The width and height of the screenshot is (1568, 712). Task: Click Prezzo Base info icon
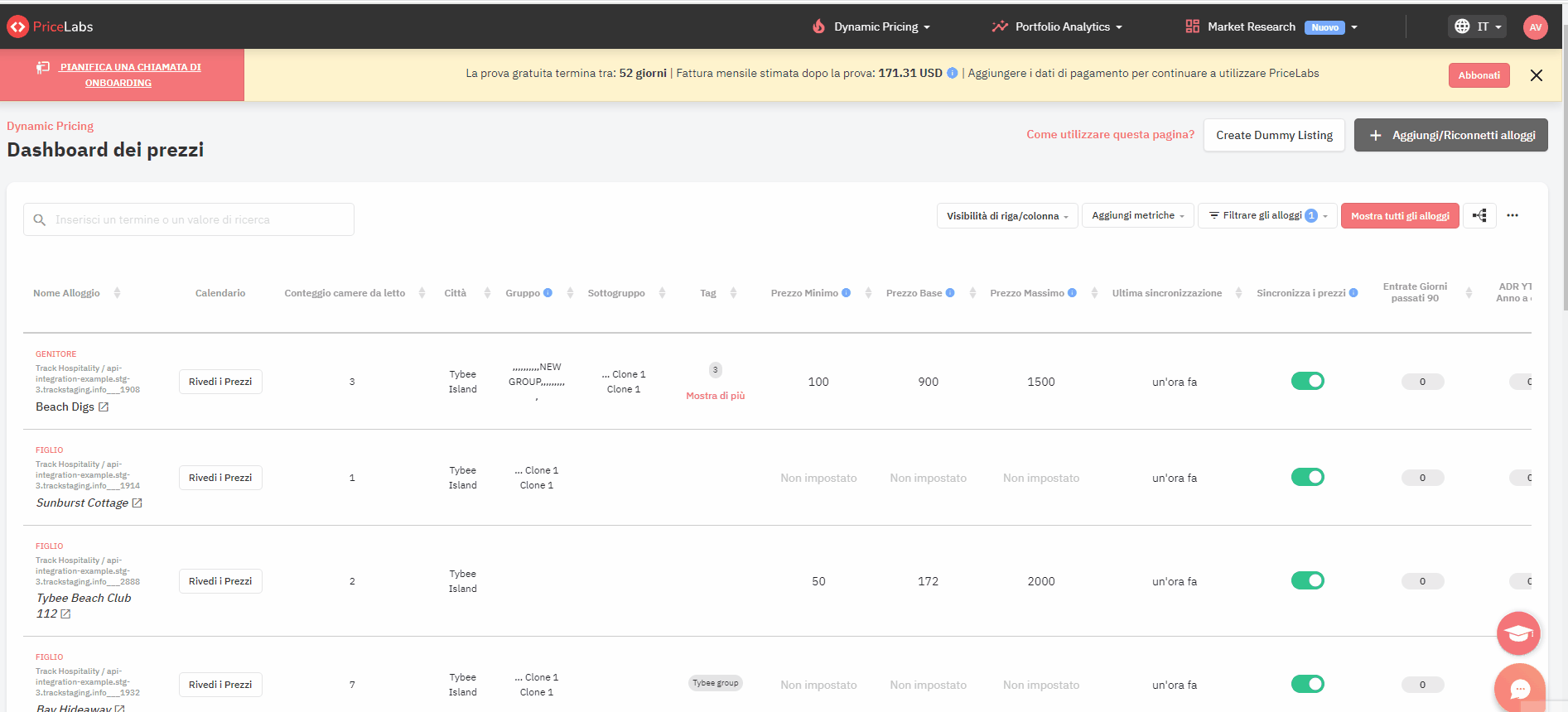[x=950, y=293]
